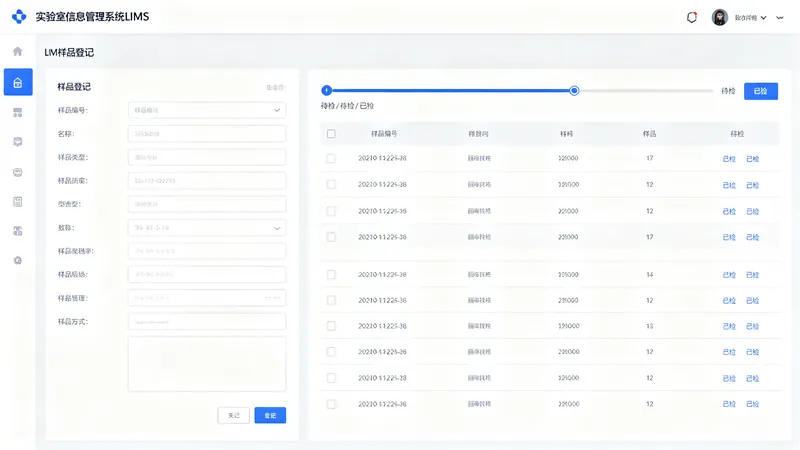The height and width of the screenshot is (450, 800).
Task: Click the count cell showing 13
Action: point(649,326)
